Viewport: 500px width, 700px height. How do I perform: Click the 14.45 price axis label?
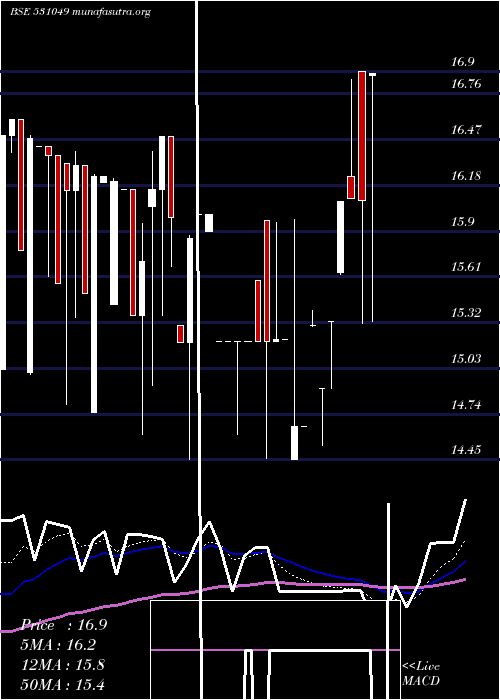click(x=466, y=450)
